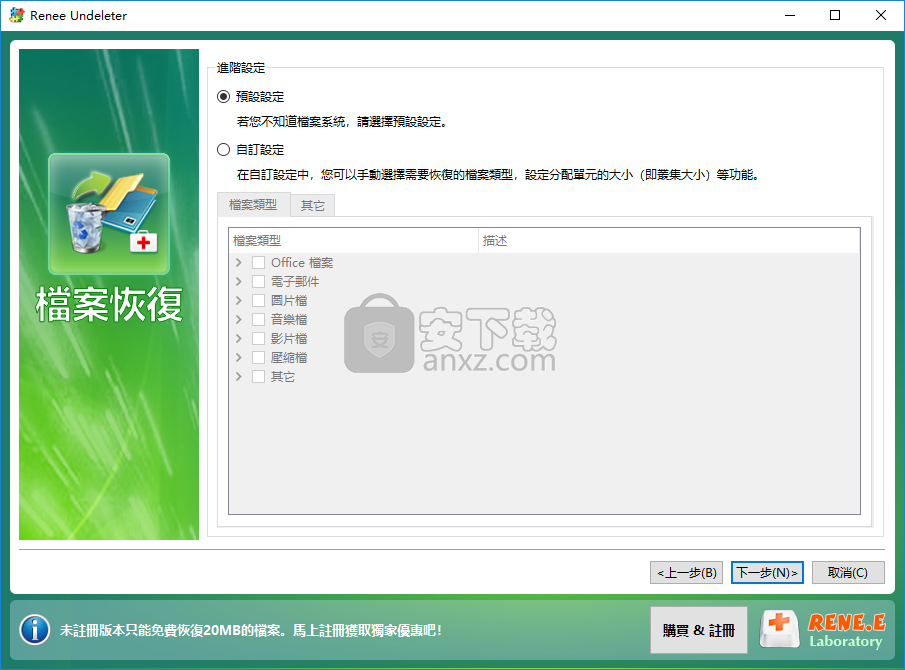Expand the 電子郵件 tree node
The width and height of the screenshot is (905, 670).
(239, 282)
